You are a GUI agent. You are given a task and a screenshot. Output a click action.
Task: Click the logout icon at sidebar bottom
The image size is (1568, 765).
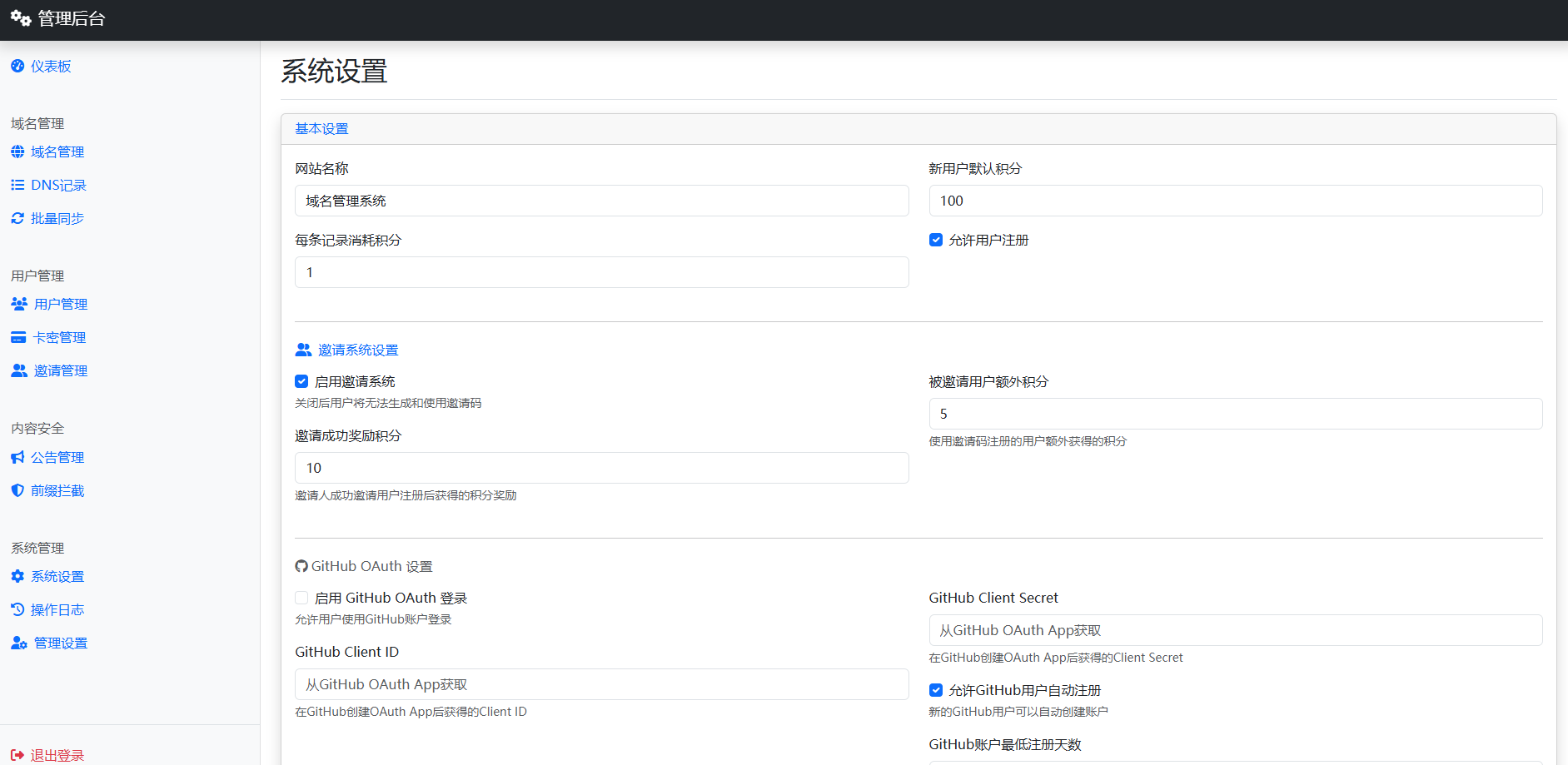(17, 755)
